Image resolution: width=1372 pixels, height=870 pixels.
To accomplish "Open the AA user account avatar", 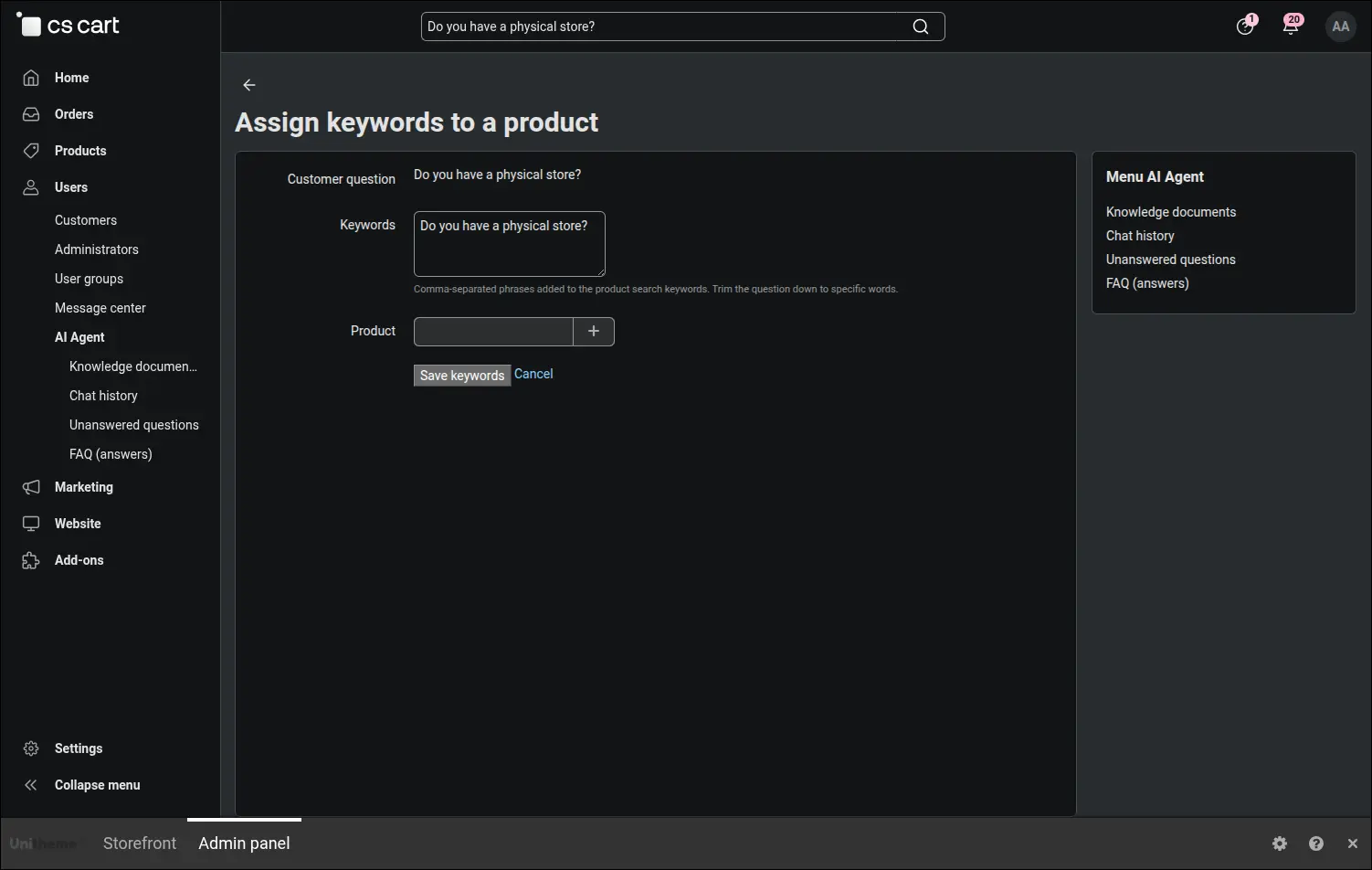I will coord(1340,27).
